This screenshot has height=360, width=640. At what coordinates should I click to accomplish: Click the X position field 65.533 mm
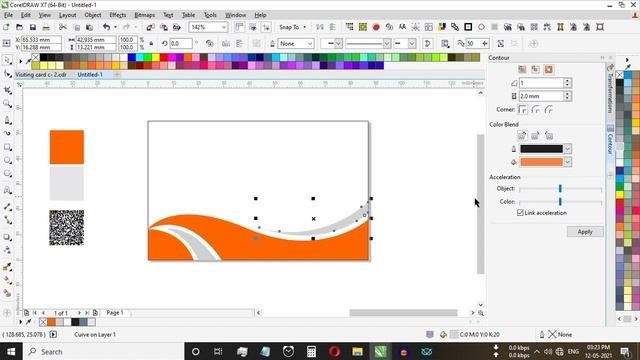[x=41, y=40]
